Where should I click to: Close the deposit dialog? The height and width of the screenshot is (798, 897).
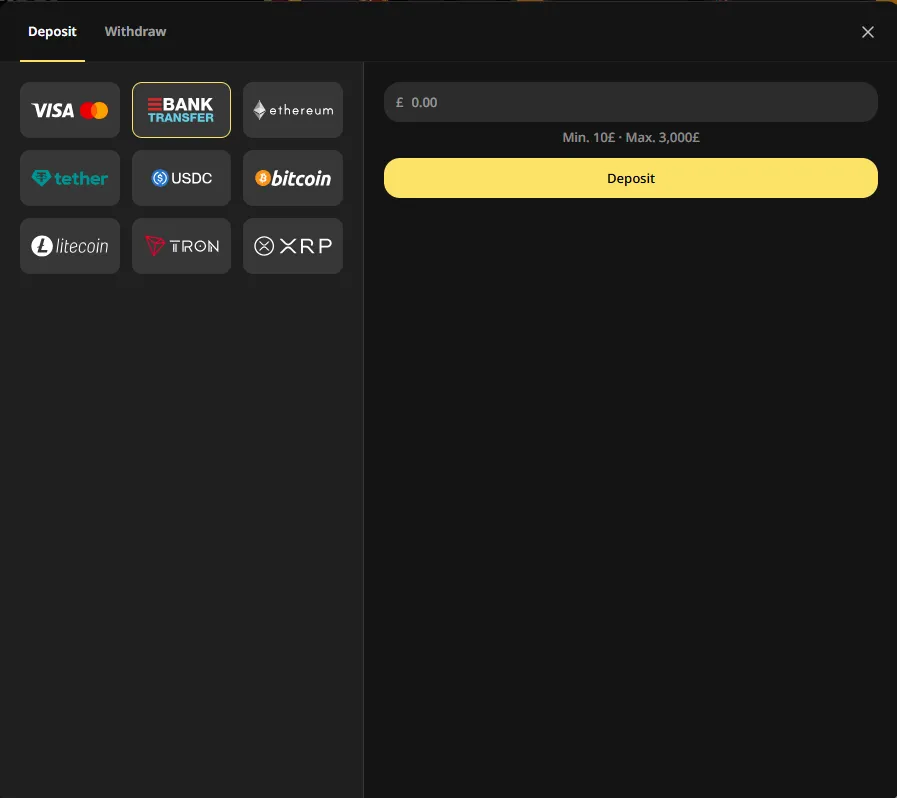pos(867,32)
